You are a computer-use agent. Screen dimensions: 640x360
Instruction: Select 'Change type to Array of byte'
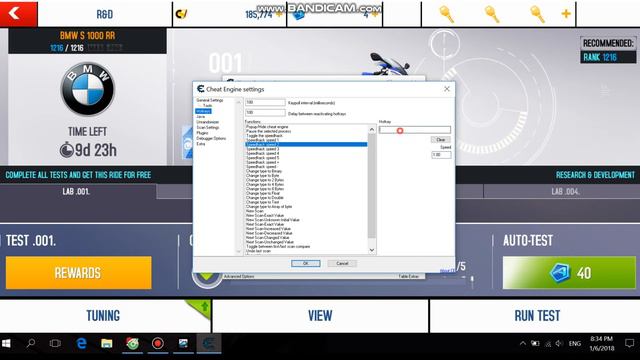(269, 207)
